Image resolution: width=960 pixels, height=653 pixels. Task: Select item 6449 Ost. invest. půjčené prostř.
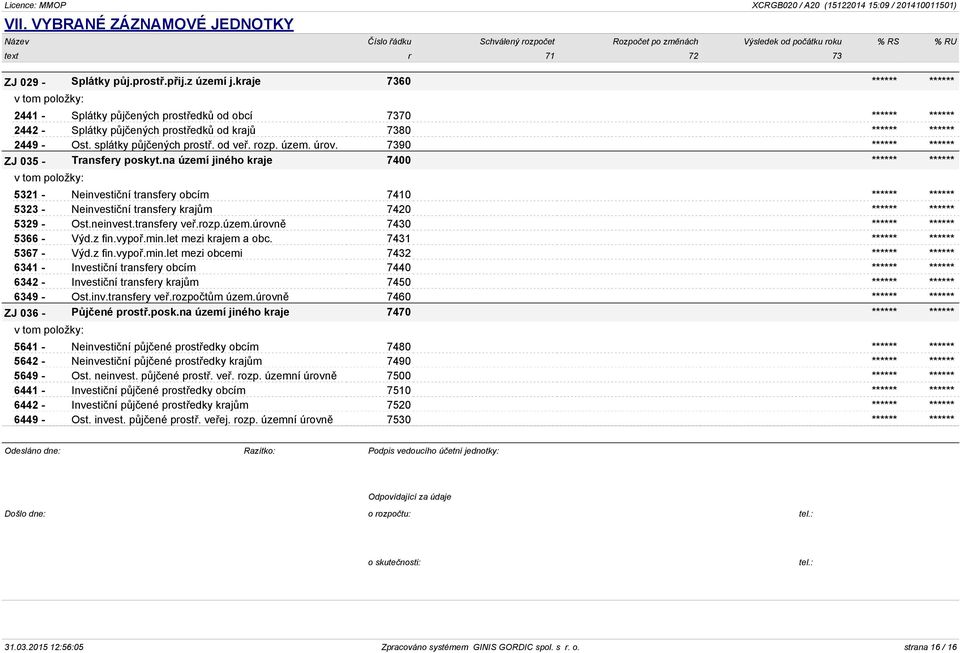click(480, 420)
